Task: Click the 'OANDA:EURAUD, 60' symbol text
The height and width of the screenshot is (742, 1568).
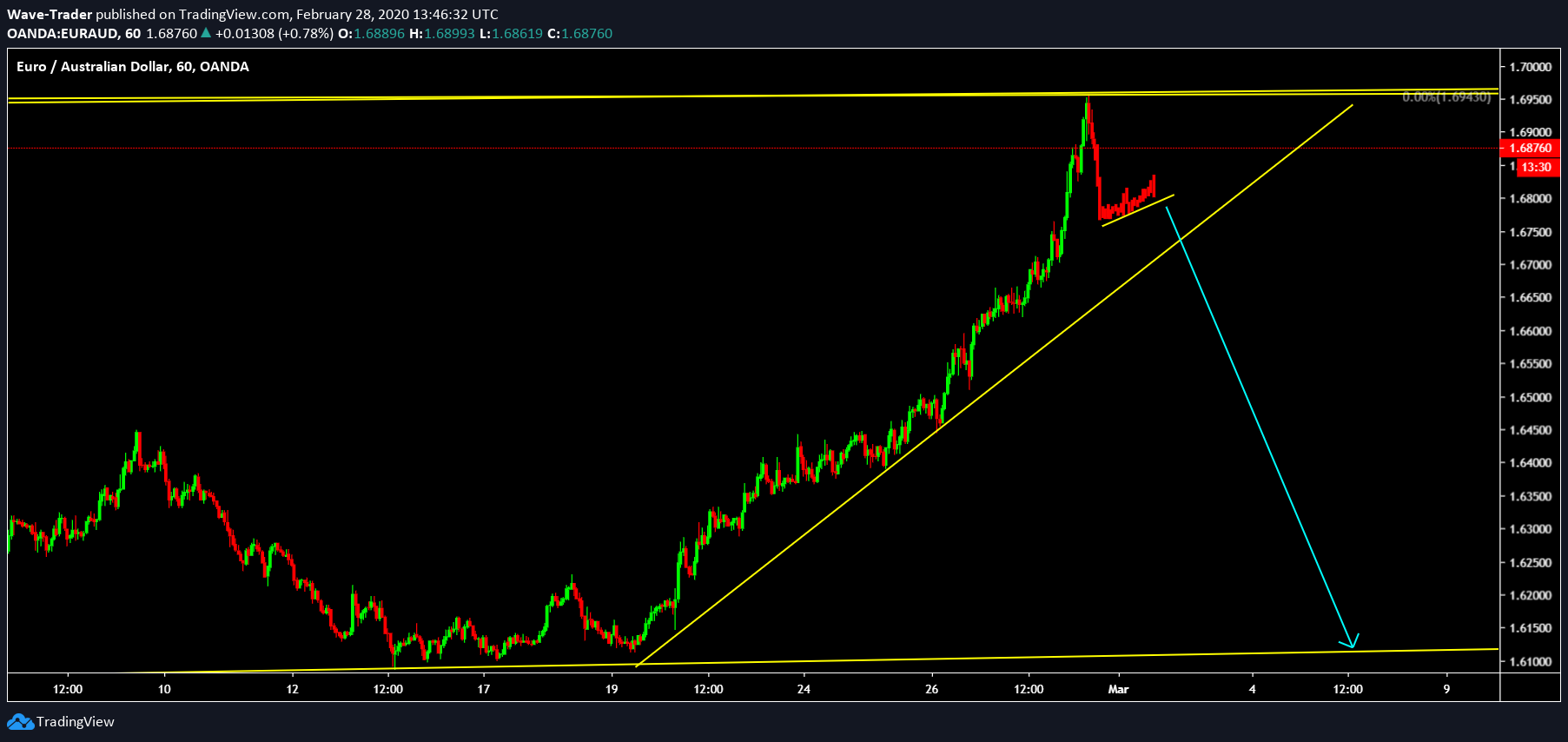Action: pos(74,33)
